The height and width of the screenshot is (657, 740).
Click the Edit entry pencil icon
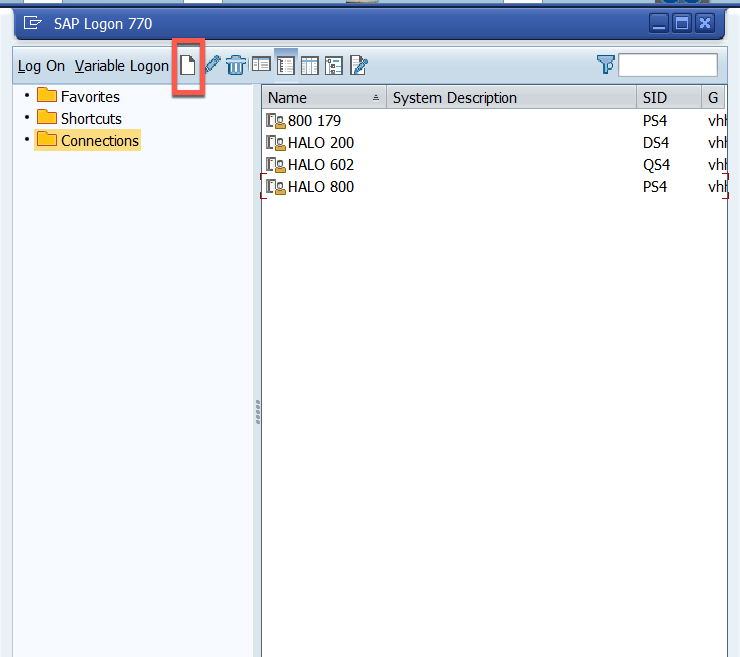(212, 66)
